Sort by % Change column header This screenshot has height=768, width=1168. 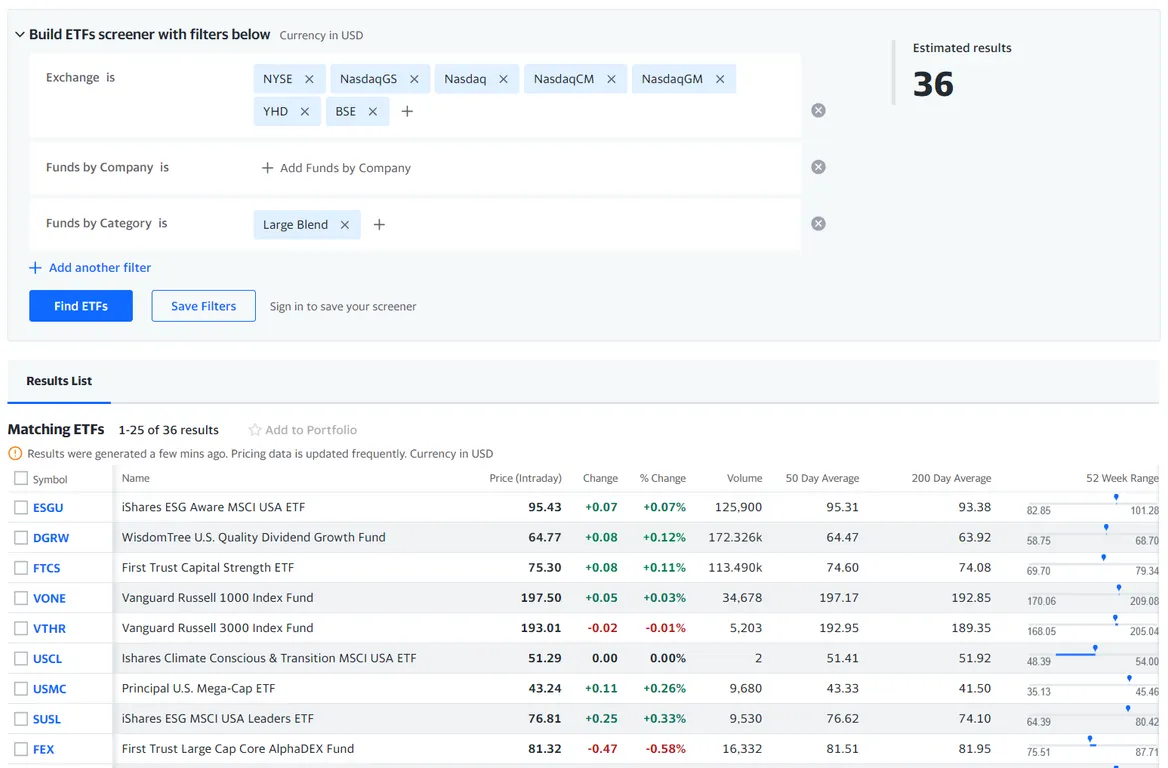tap(662, 478)
